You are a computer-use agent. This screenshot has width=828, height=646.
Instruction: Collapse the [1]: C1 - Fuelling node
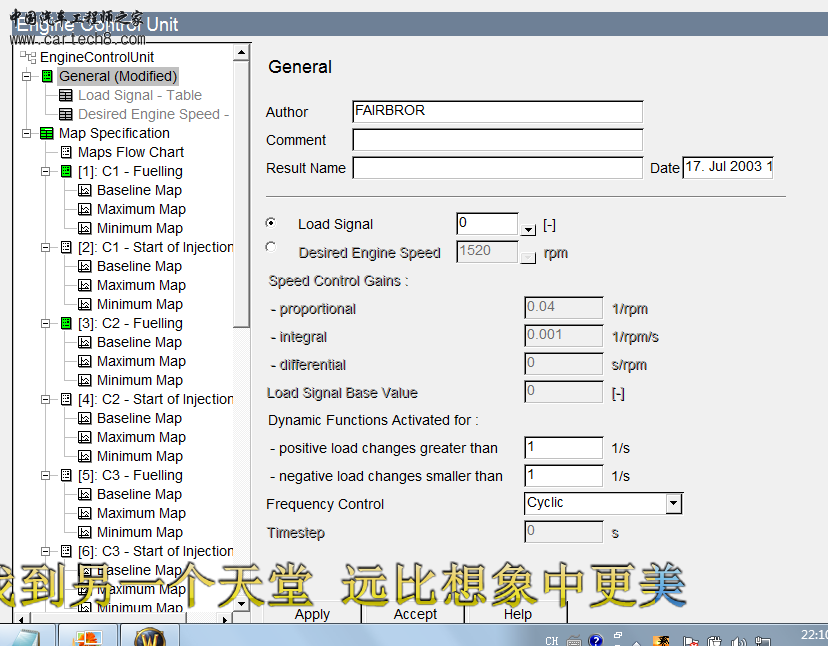pyautogui.click(x=46, y=172)
